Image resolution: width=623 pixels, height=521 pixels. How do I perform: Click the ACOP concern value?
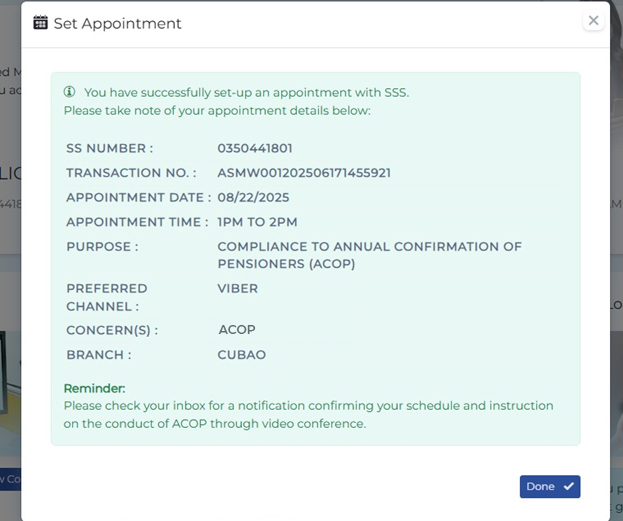(x=237, y=329)
